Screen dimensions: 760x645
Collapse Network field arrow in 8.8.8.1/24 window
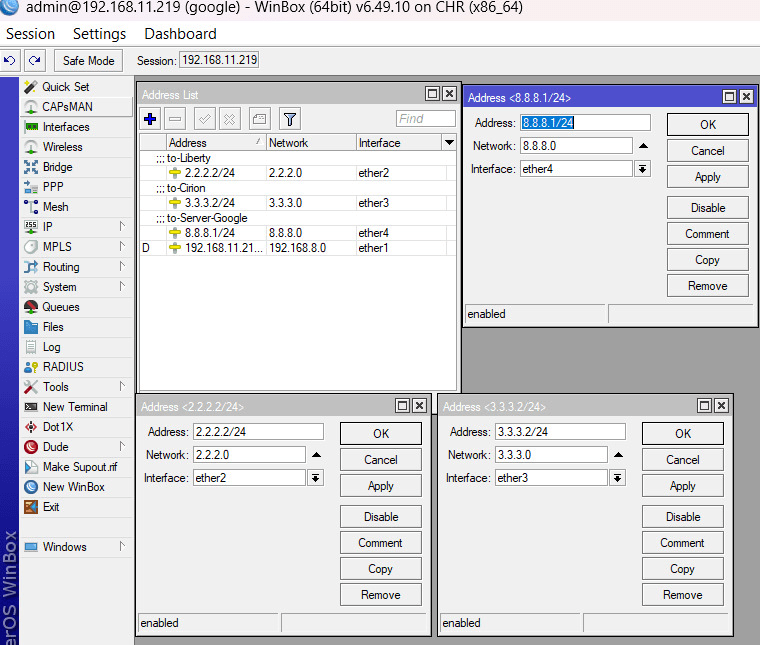[x=643, y=146]
